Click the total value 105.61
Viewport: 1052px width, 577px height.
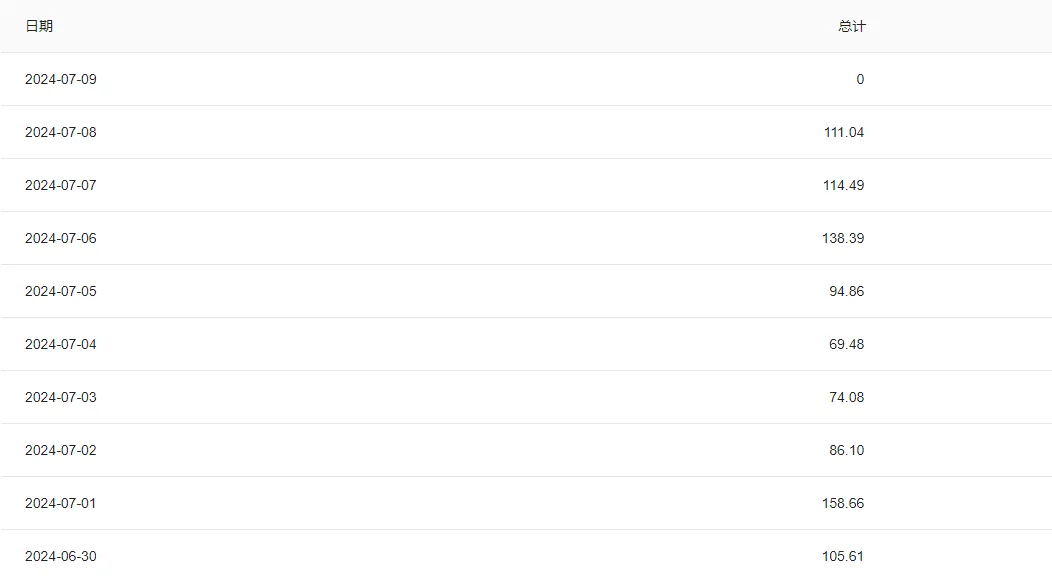(843, 556)
